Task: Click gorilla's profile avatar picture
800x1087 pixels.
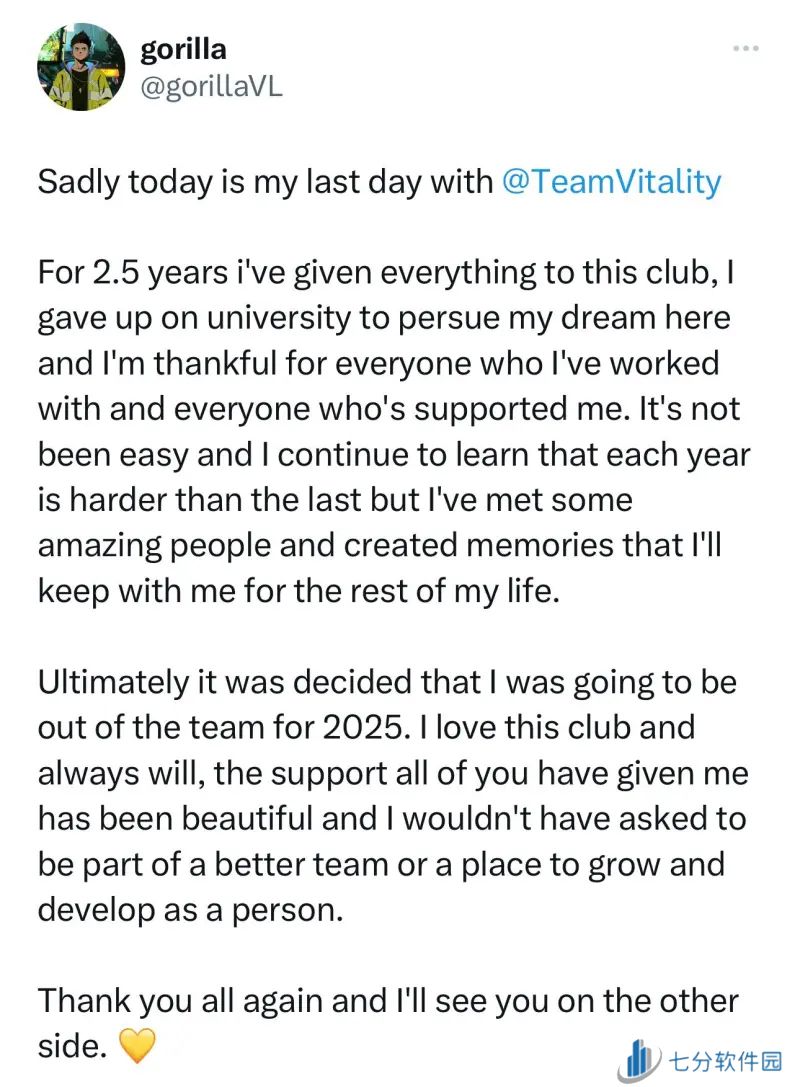Action: [x=80, y=67]
